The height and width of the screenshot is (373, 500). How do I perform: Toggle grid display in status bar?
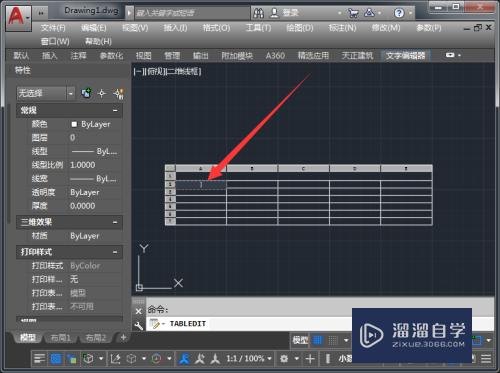click(x=318, y=340)
